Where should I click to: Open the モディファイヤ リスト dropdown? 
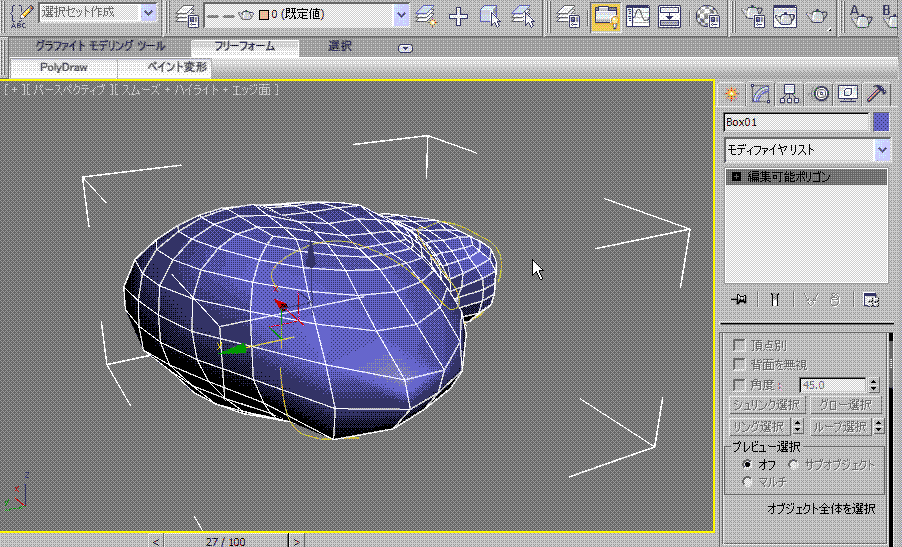click(x=882, y=150)
